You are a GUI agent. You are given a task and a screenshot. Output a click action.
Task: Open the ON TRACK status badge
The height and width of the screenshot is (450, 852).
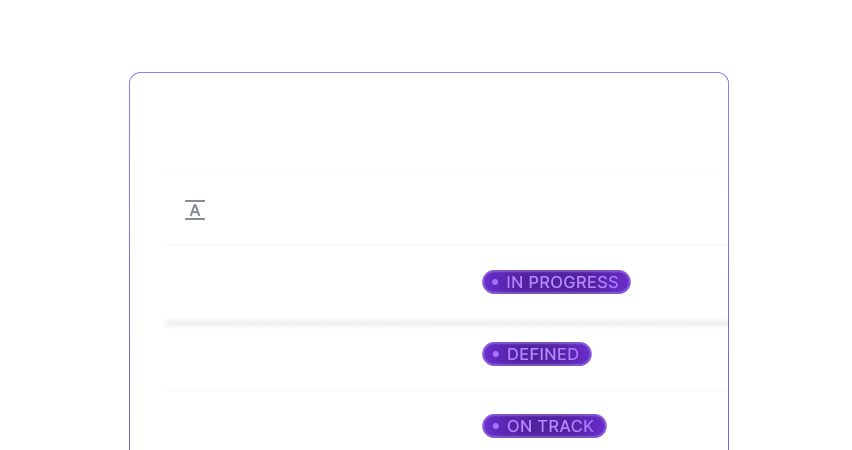click(545, 426)
